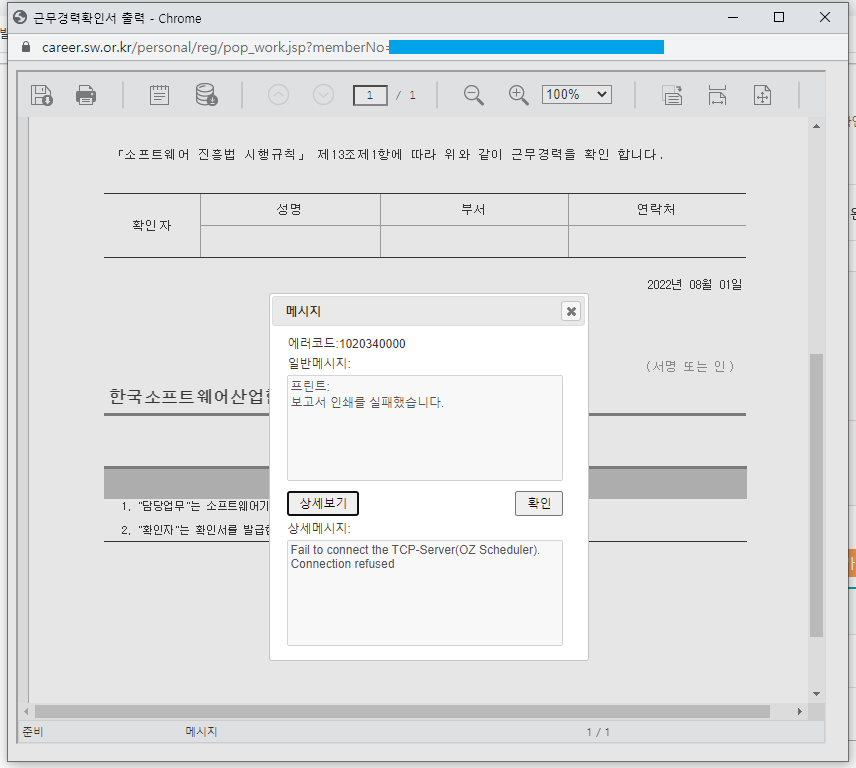This screenshot has height=768, width=856.
Task: Click the database download icon
Action: (206, 95)
